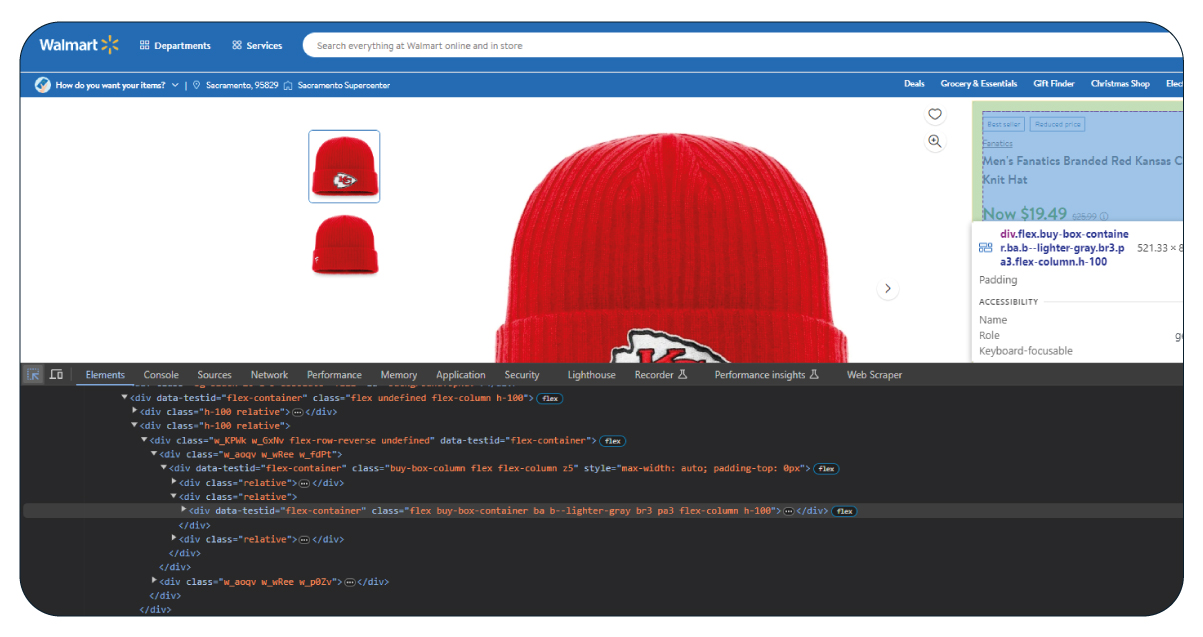Switch to the Elements tab
This screenshot has height=637, width=1203.
point(105,375)
